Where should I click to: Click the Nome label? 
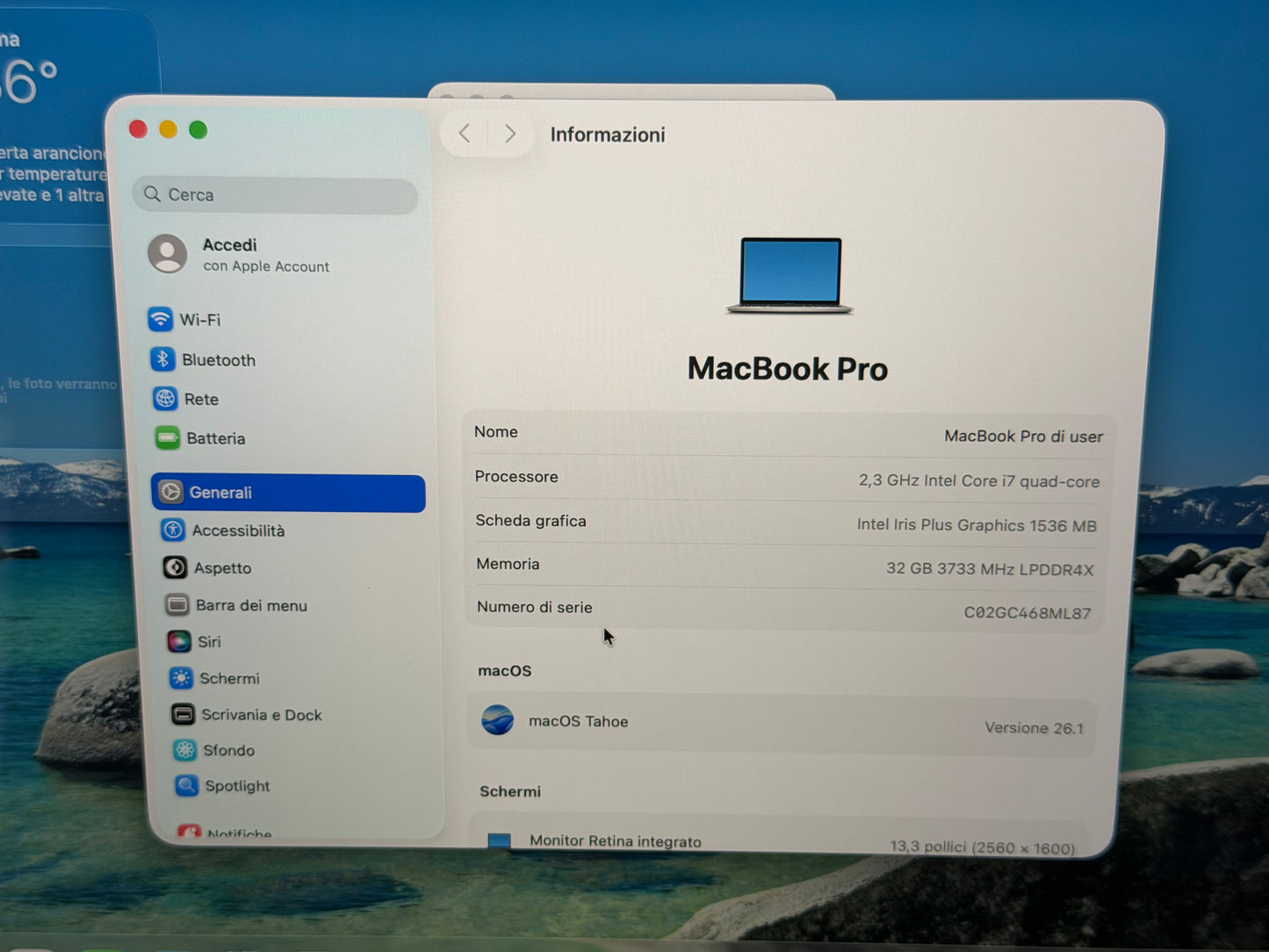[496, 431]
